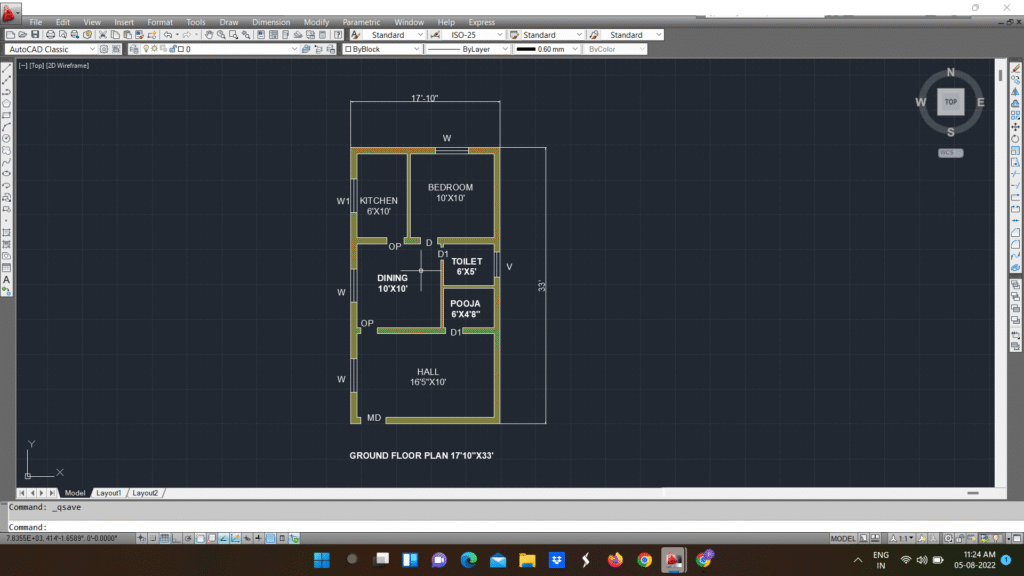This screenshot has width=1024, height=576.
Task: Toggle Object Snap in the status bar
Action: [200, 539]
